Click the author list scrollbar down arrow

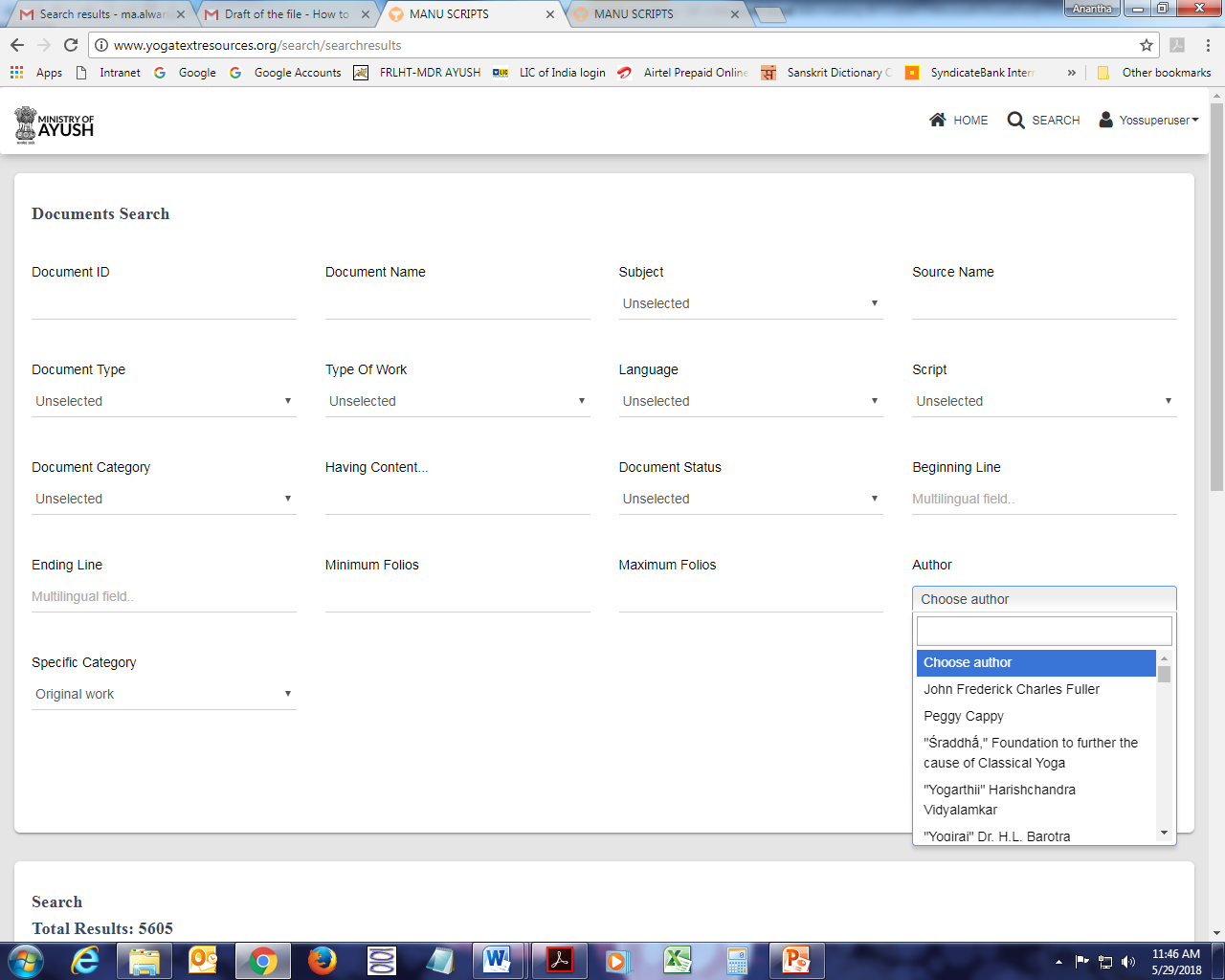[1164, 833]
